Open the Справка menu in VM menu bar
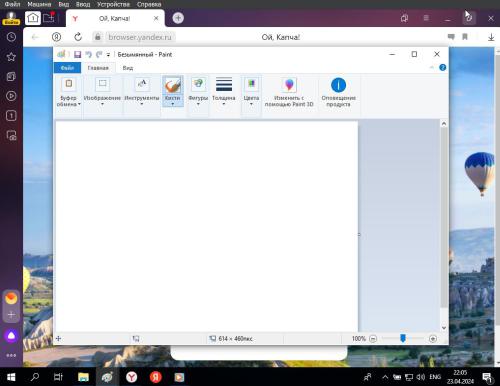Viewport: 500px width, 386px height. pos(149,4)
